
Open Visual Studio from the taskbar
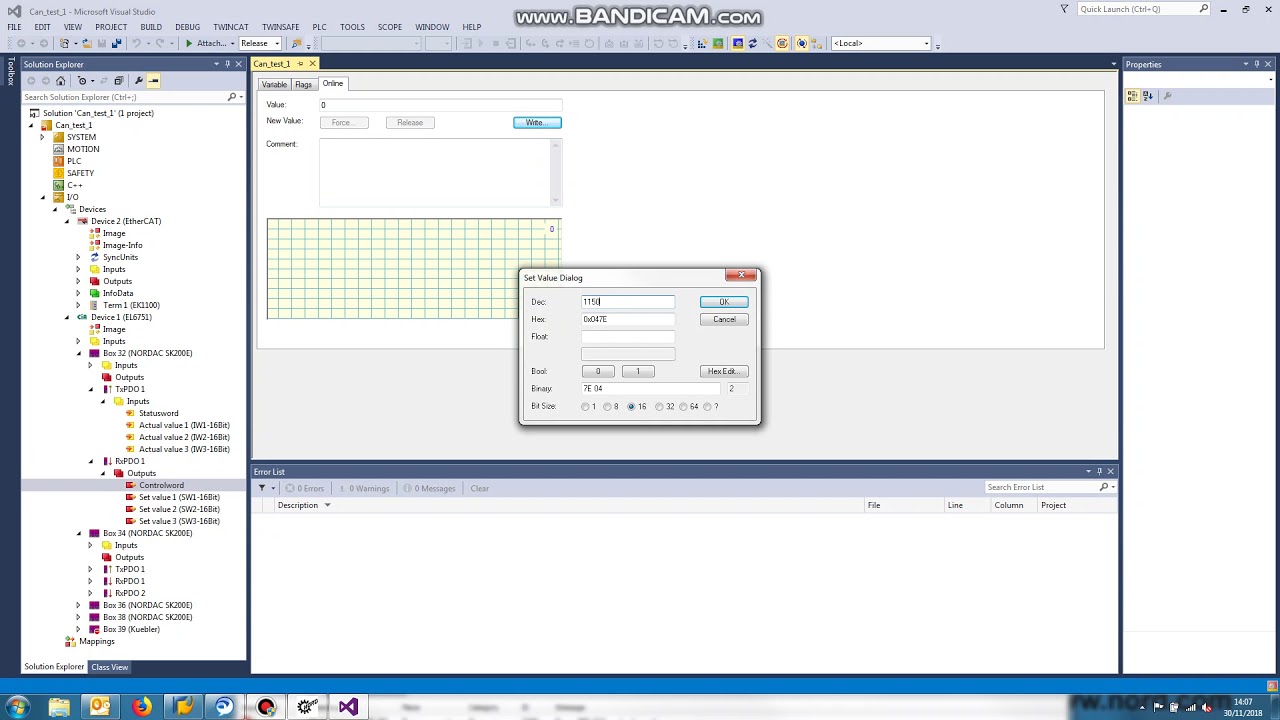tap(348, 707)
